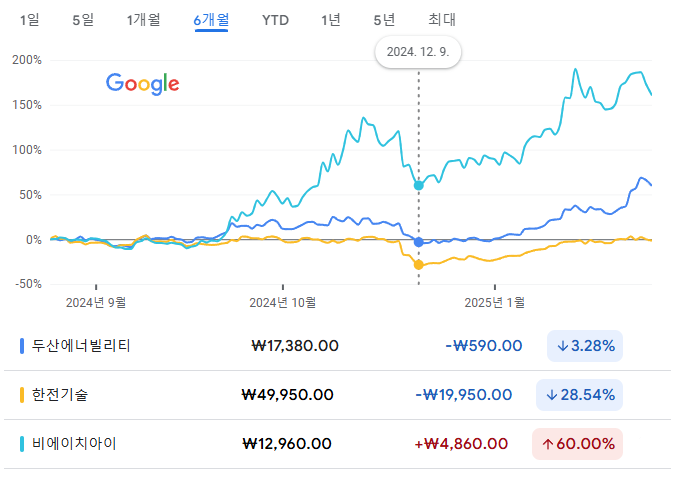Select the 6개월 range tab

point(212,20)
